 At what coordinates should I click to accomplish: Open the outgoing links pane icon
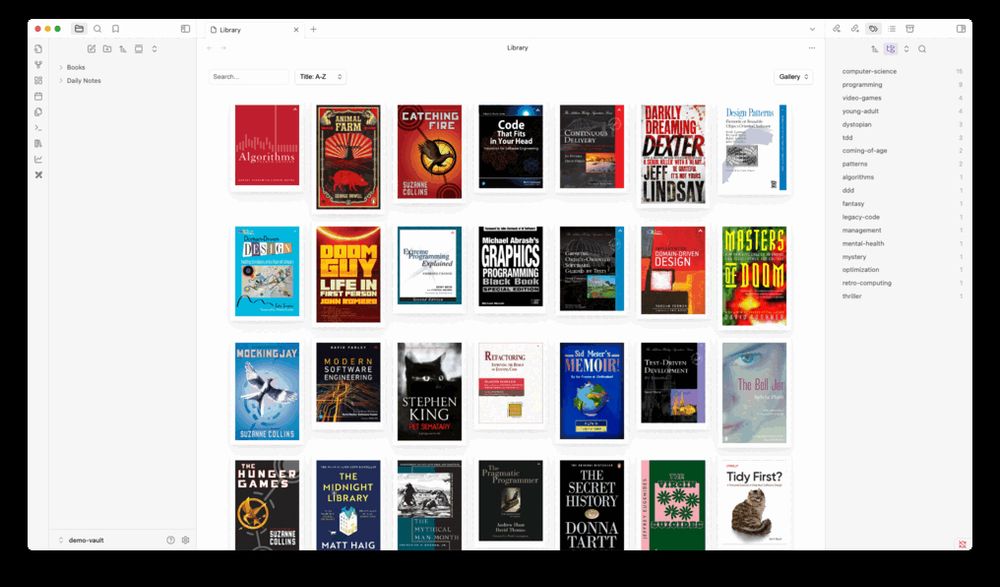(x=855, y=29)
